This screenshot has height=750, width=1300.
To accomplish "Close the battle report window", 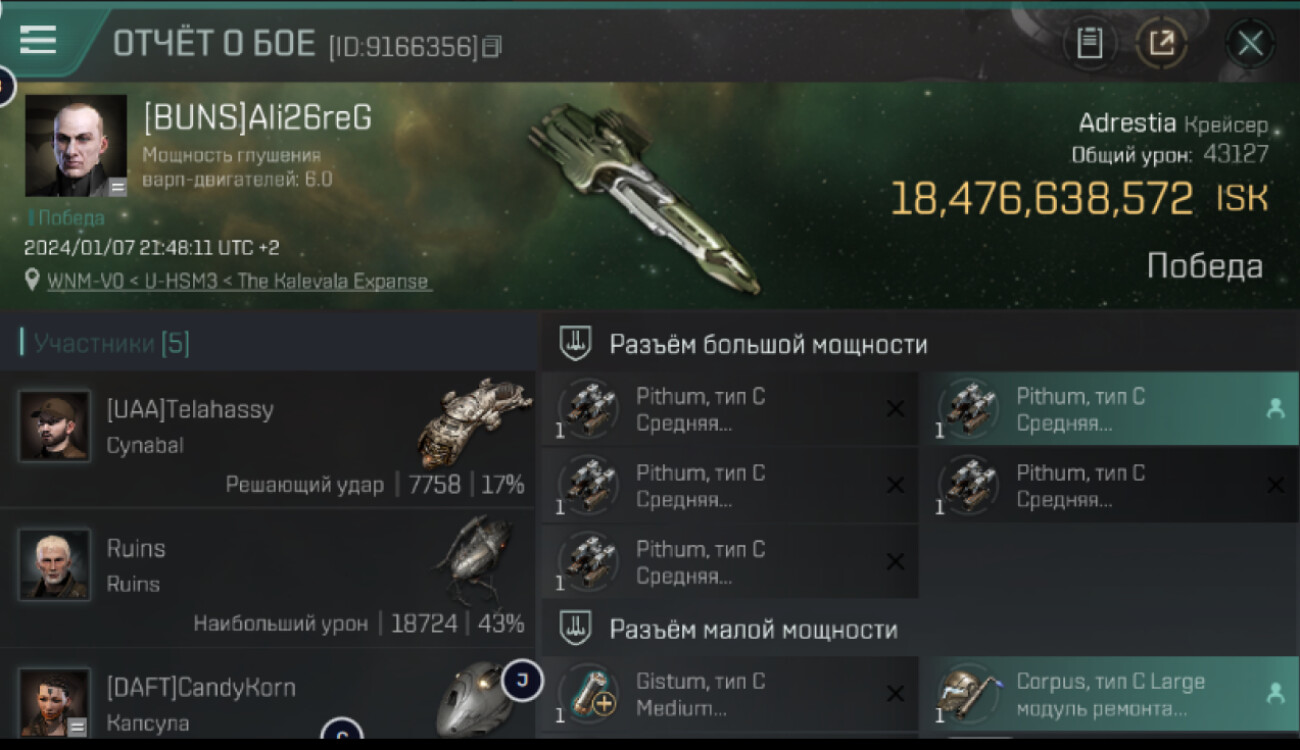I will pyautogui.click(x=1250, y=43).
